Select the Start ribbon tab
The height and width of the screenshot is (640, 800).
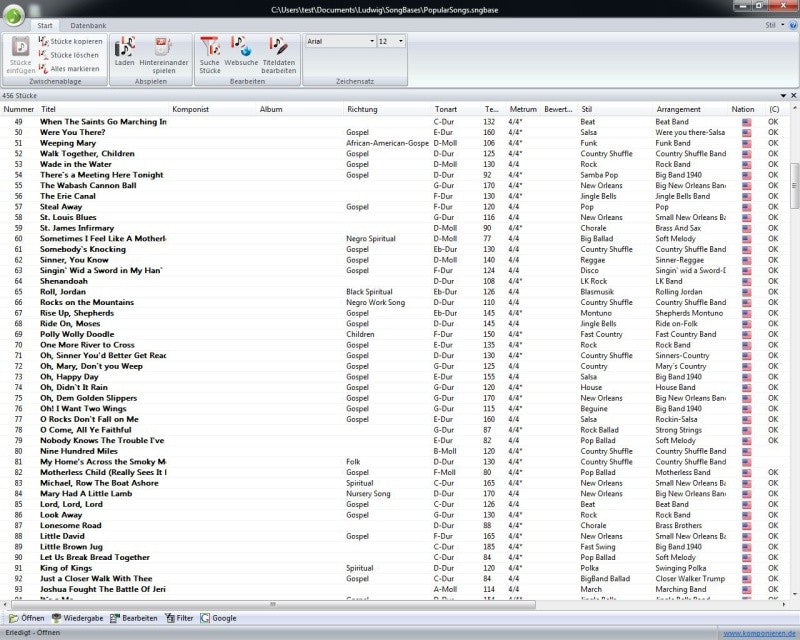(45, 26)
